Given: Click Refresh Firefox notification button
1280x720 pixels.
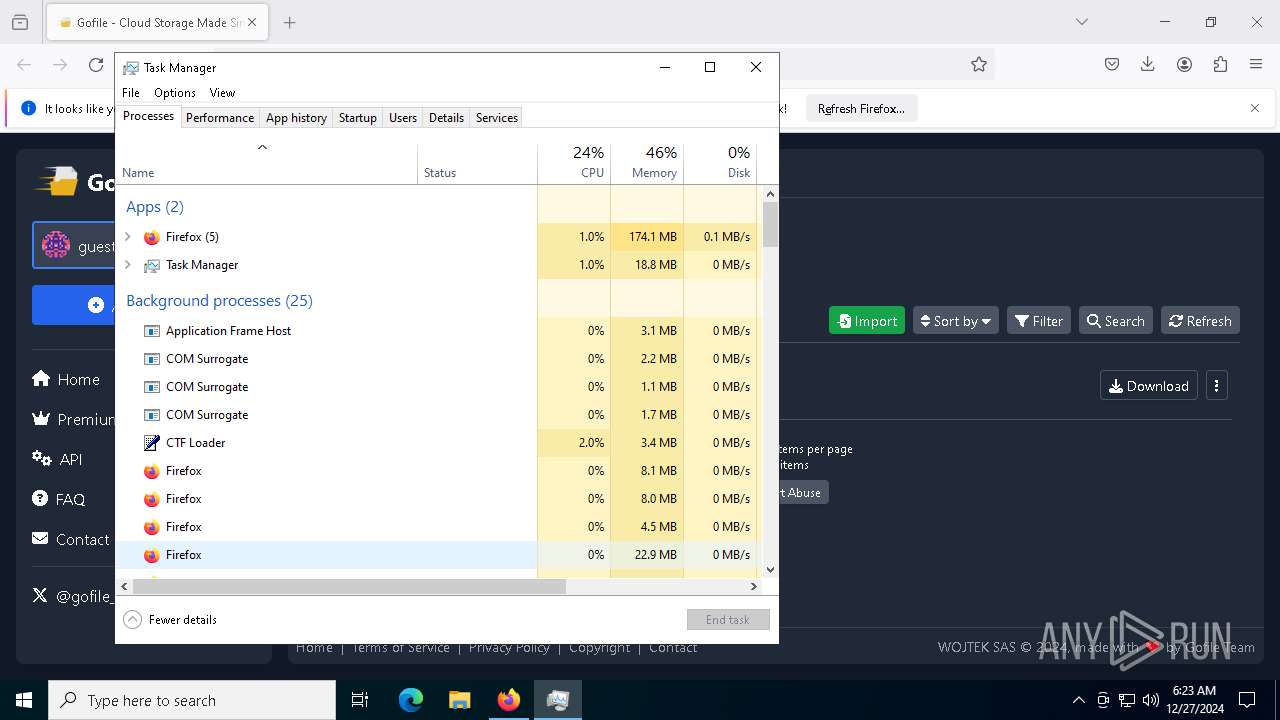Looking at the screenshot, I should pyautogui.click(x=861, y=108).
